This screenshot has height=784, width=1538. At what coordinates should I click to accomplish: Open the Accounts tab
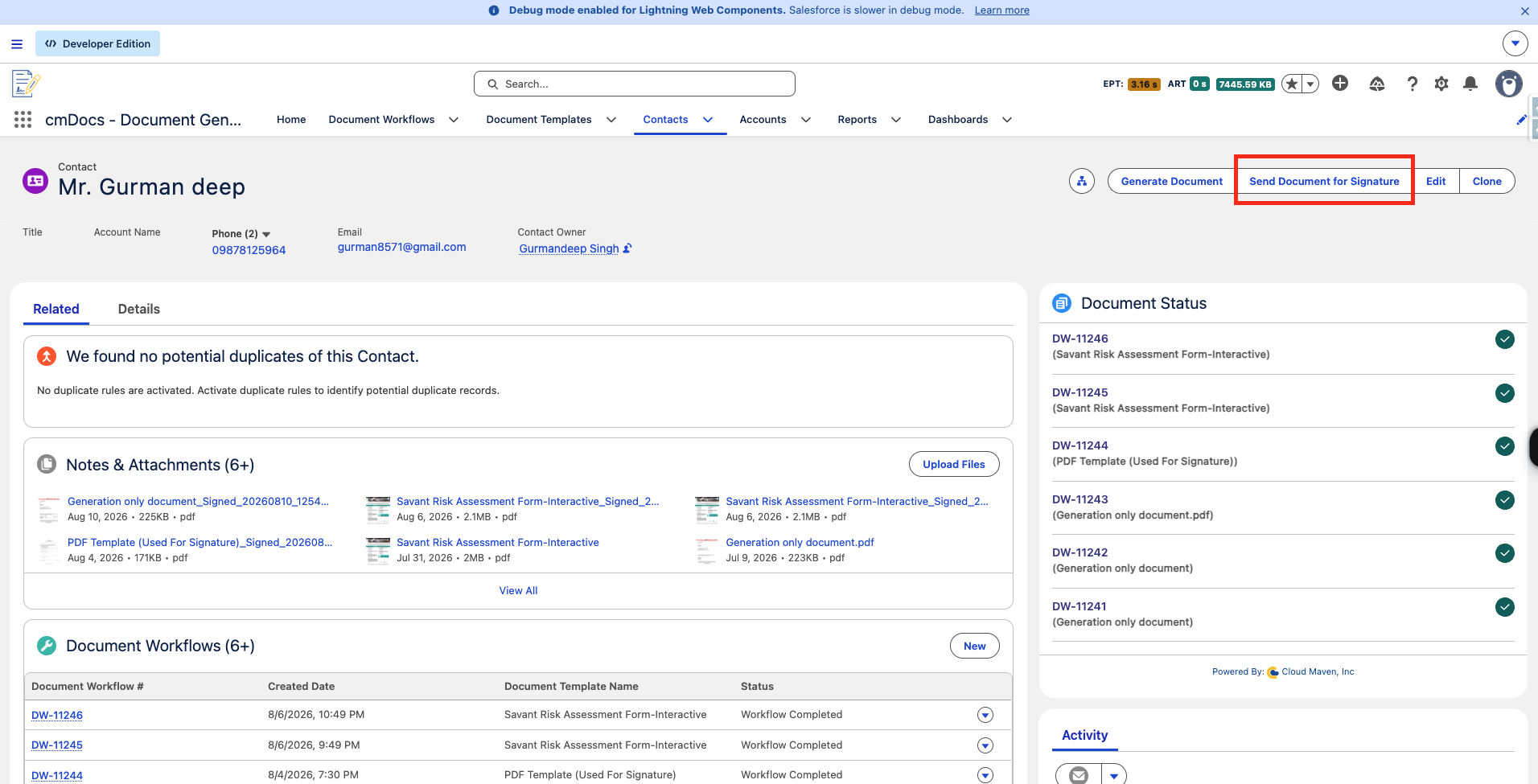(763, 120)
